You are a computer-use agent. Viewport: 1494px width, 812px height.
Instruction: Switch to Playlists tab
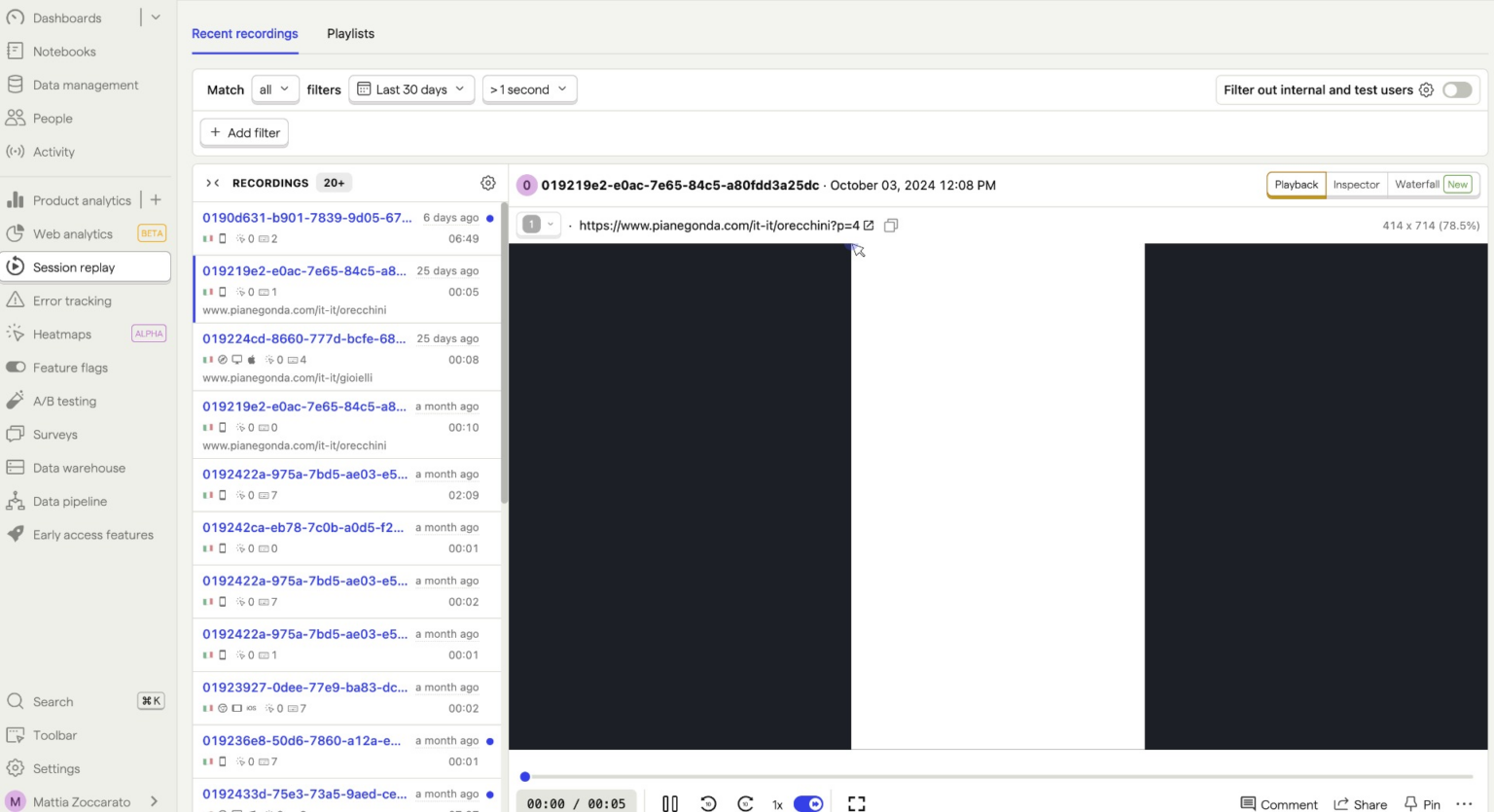pos(350,34)
